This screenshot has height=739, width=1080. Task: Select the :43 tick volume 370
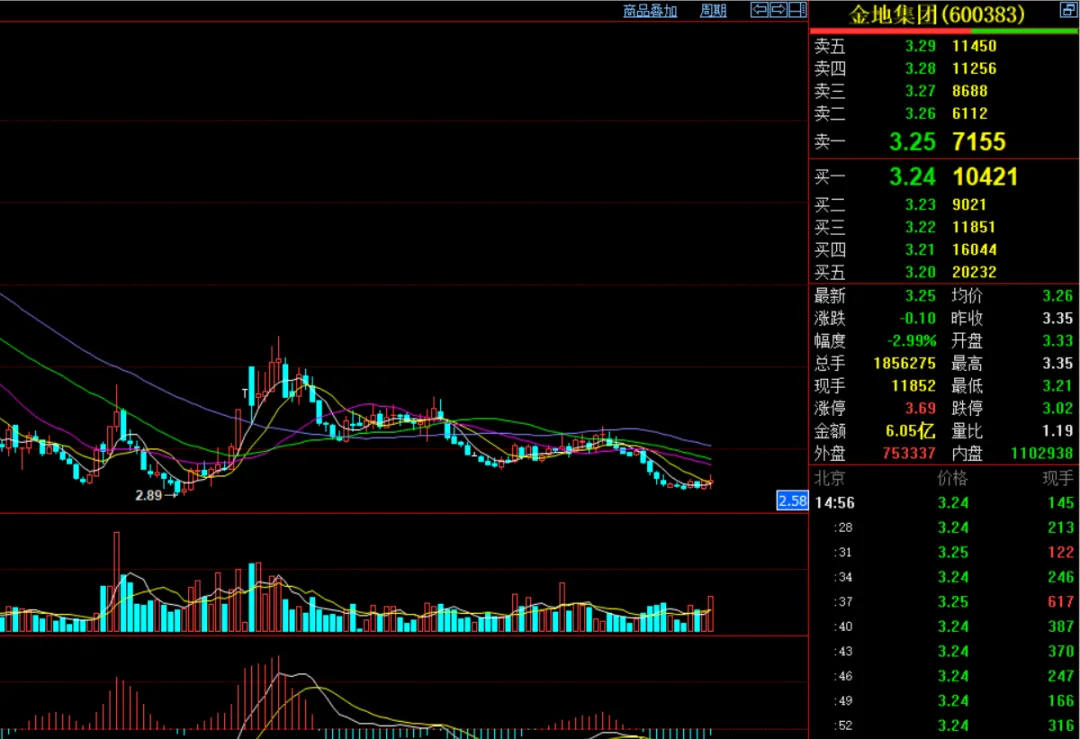click(x=1060, y=652)
